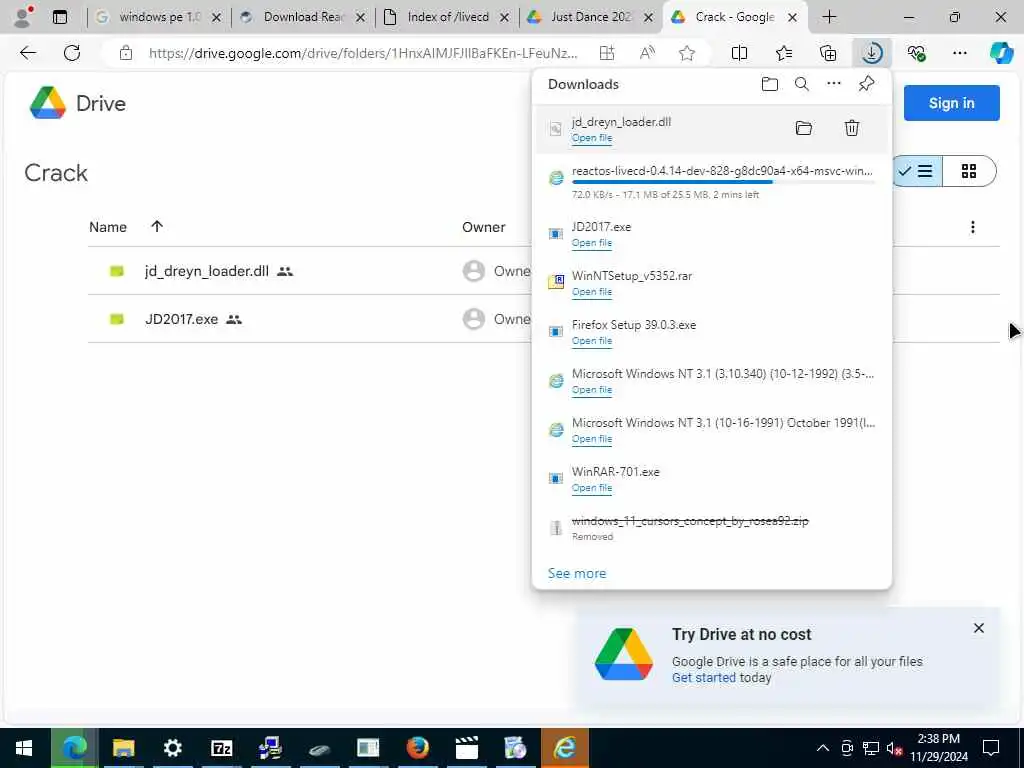Close the Crack - Google tab
Image resolution: width=1024 pixels, height=768 pixels.
click(x=792, y=18)
